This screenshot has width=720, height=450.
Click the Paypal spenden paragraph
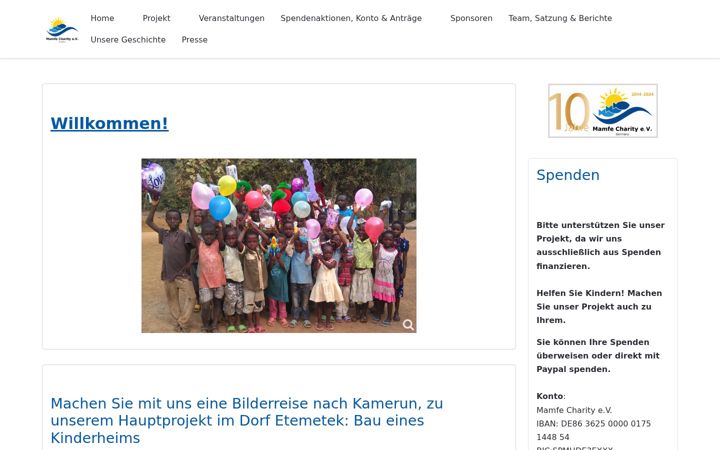point(598,356)
